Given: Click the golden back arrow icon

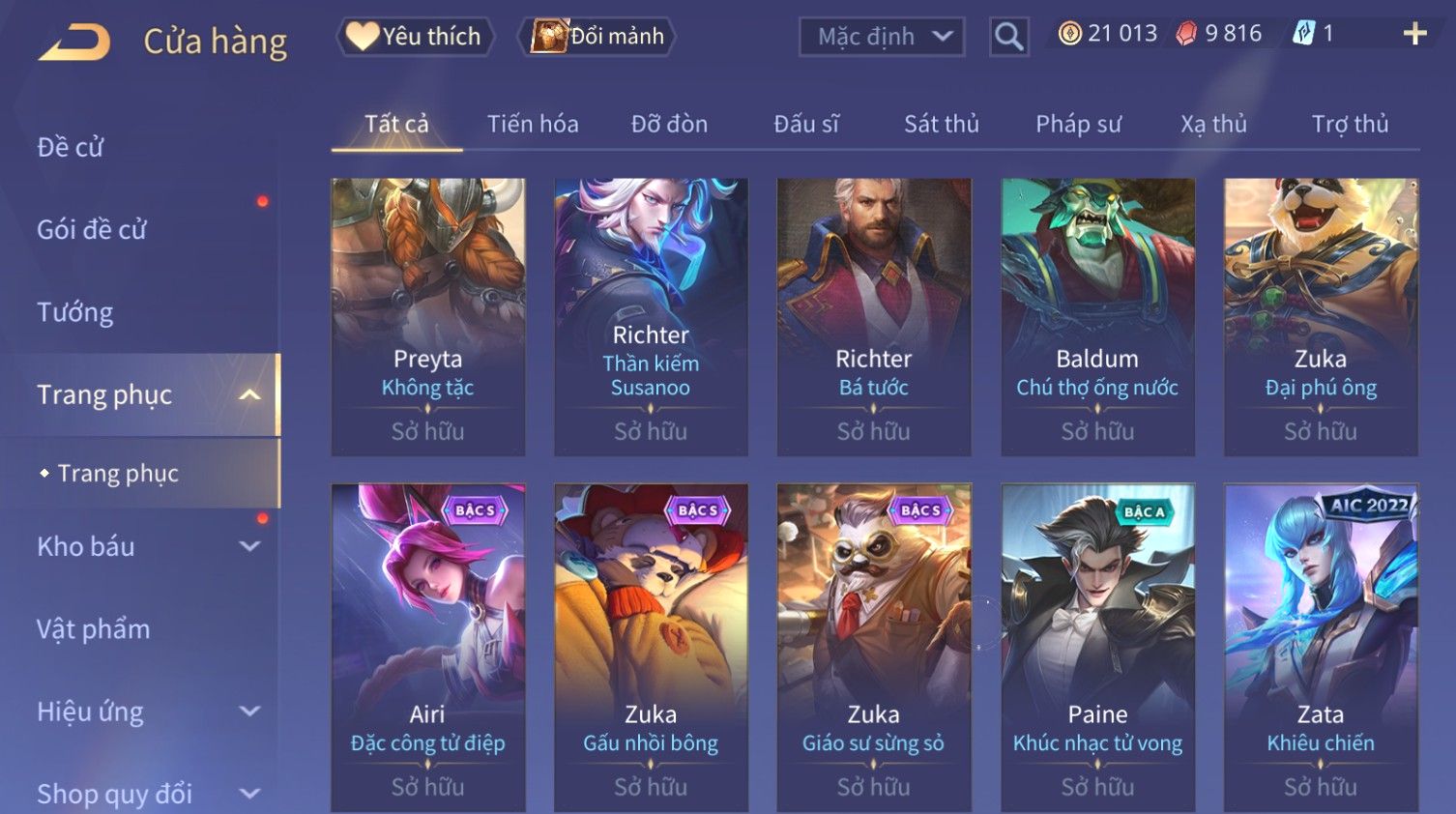Looking at the screenshot, I should click(x=74, y=43).
